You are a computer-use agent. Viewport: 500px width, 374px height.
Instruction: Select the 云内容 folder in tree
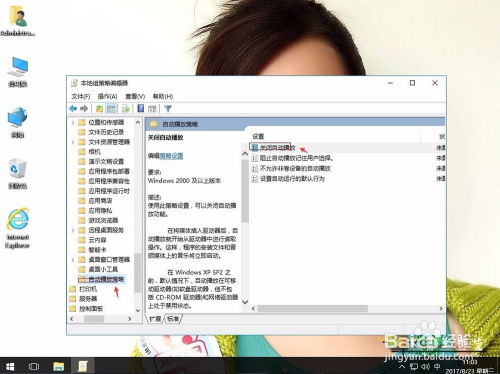[92, 240]
